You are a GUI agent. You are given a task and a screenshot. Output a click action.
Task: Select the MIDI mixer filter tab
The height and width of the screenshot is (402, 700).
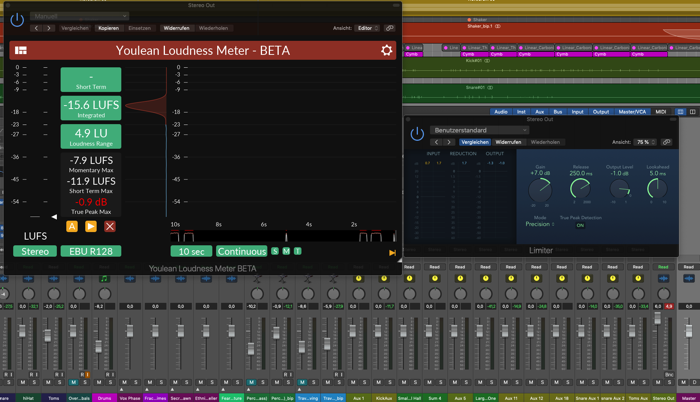661,112
